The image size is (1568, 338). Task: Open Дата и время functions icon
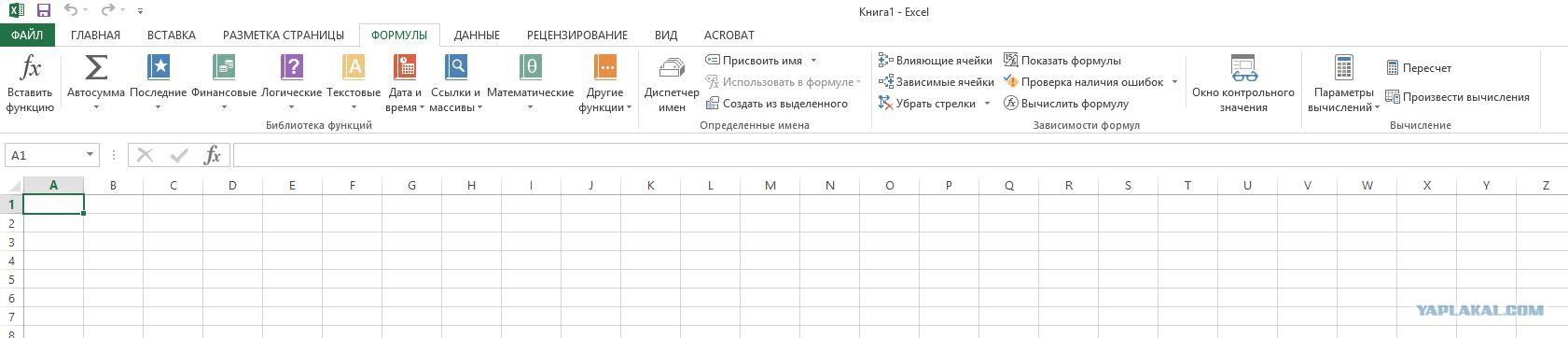coord(405,68)
